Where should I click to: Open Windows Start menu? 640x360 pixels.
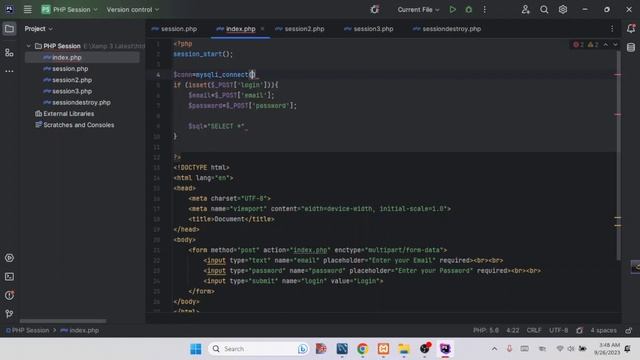coord(196,349)
